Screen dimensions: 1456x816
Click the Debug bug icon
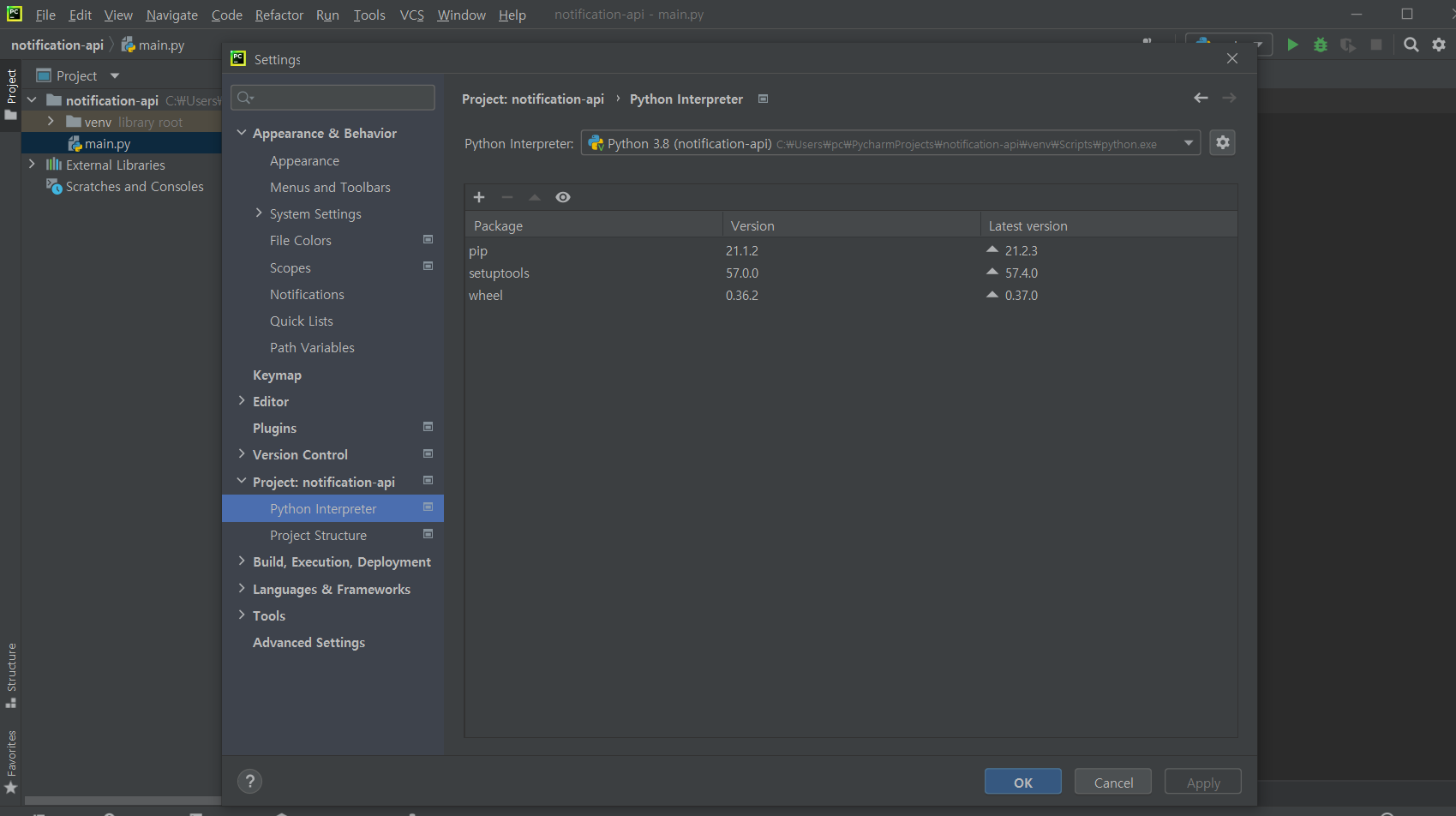pyautogui.click(x=1321, y=45)
